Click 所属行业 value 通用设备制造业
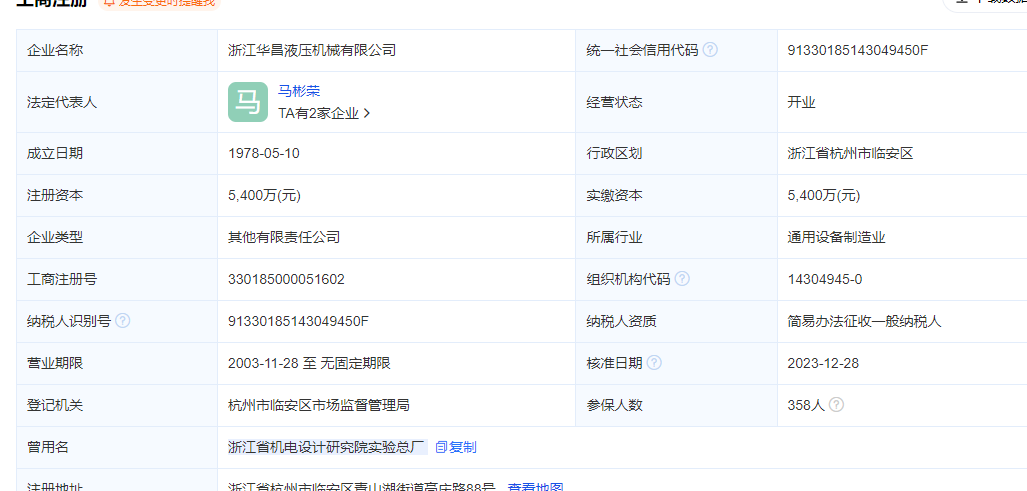Viewport: 1027px width, 491px height. click(836, 238)
